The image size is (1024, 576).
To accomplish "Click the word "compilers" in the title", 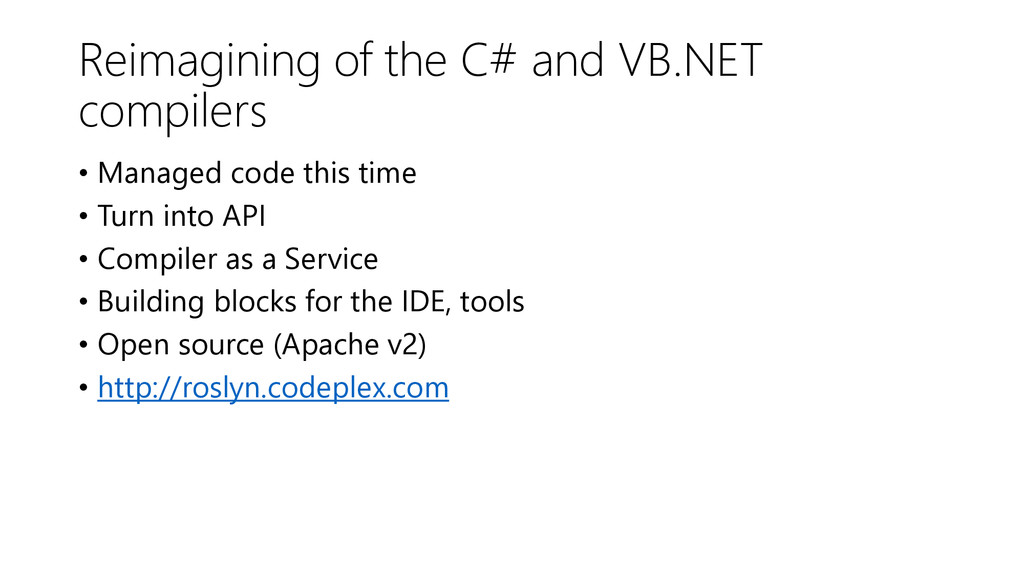I will [x=173, y=113].
